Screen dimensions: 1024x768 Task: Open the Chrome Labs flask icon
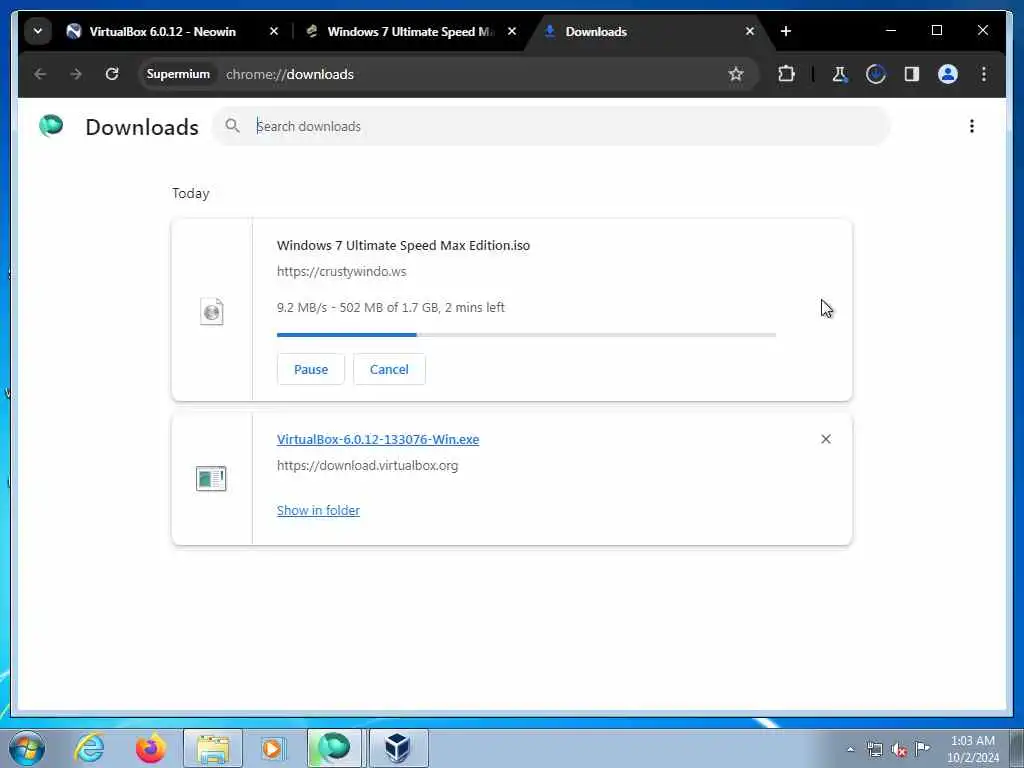839,74
